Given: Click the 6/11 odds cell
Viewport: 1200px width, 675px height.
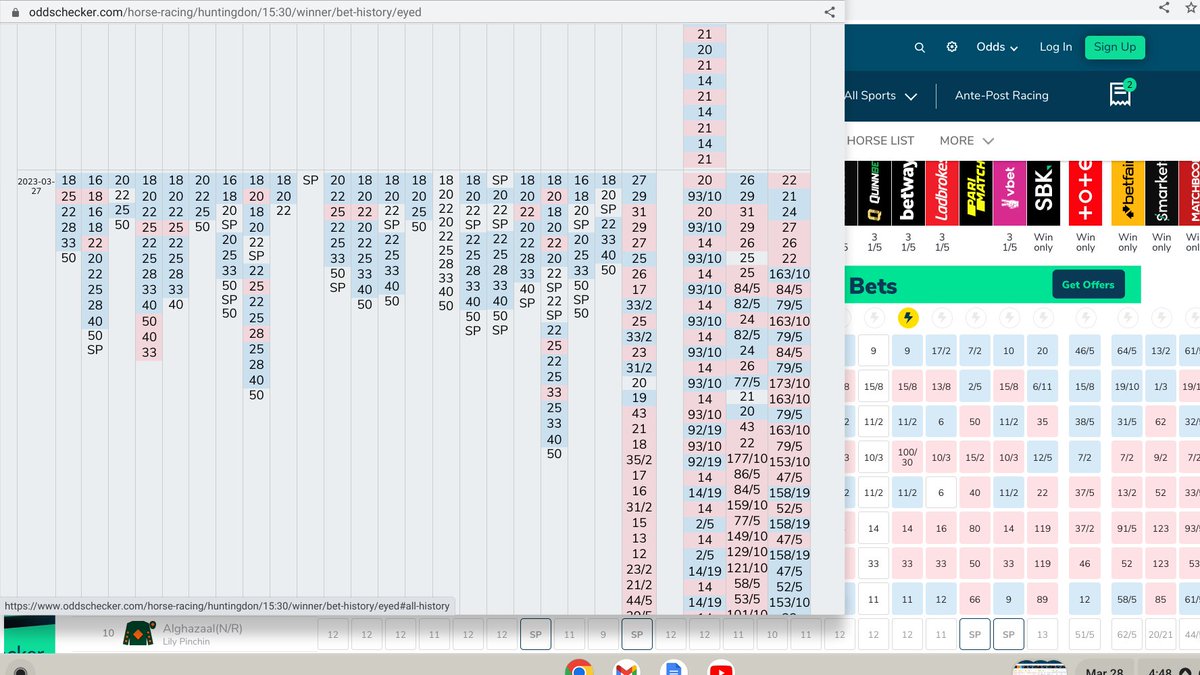Looking at the screenshot, I should [x=1043, y=386].
